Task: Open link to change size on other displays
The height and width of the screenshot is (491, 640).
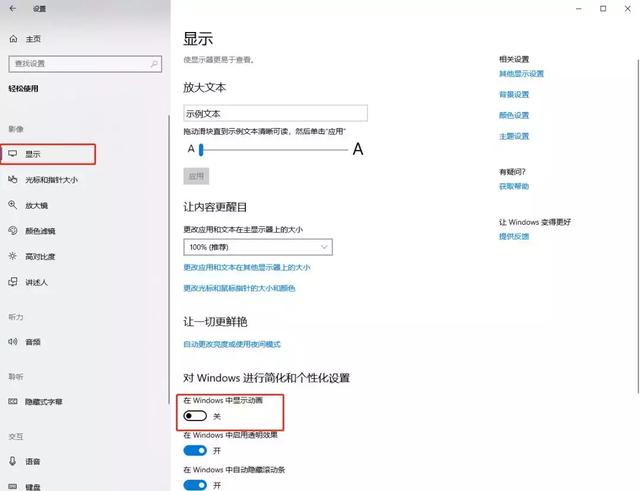Action: [x=247, y=267]
